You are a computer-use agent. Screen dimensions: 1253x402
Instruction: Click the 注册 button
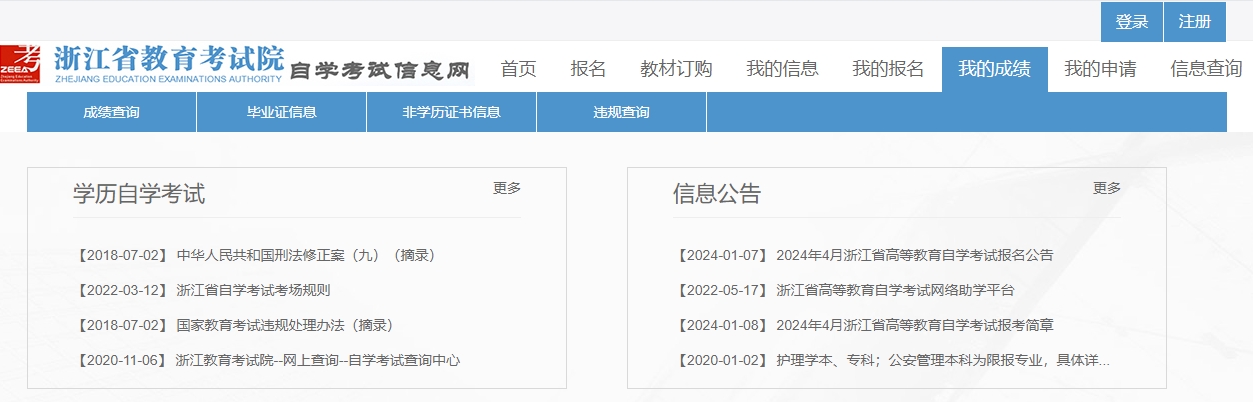click(1195, 22)
